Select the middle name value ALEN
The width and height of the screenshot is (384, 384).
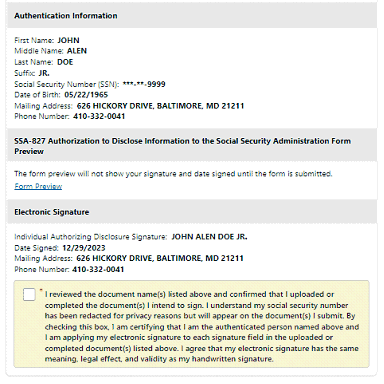(x=77, y=51)
